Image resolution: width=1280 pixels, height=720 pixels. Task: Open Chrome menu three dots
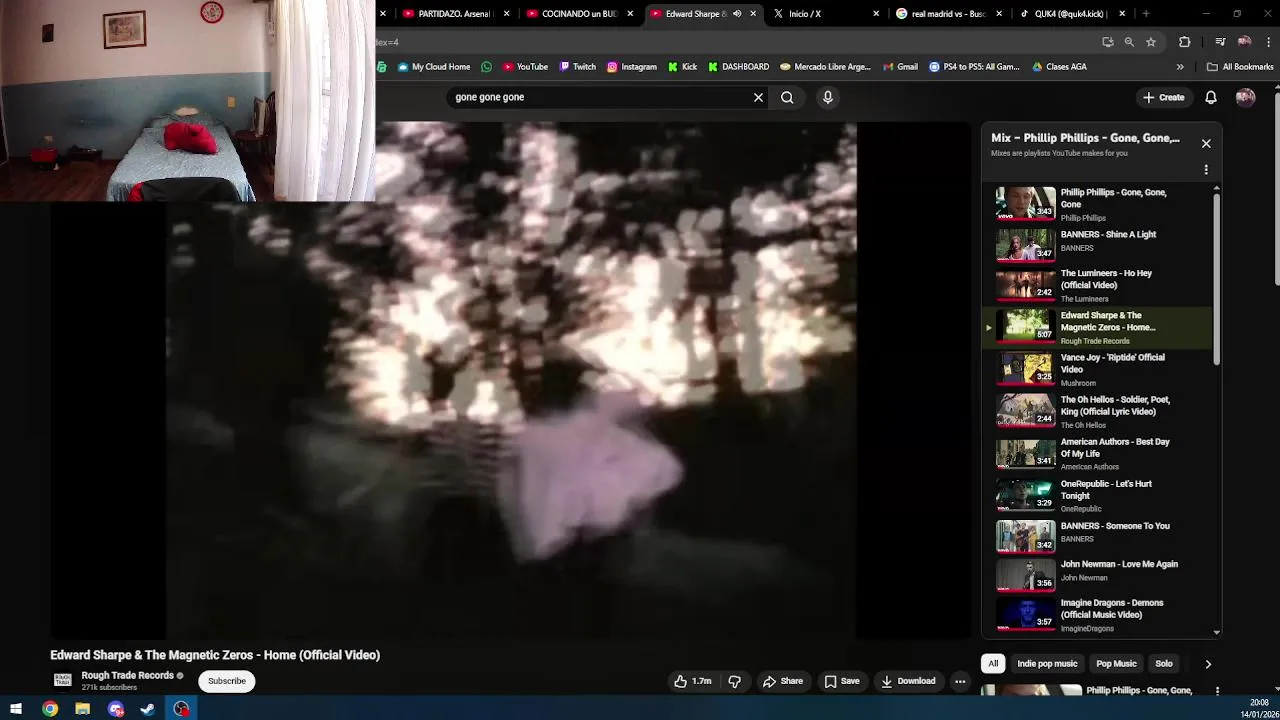[1269, 42]
